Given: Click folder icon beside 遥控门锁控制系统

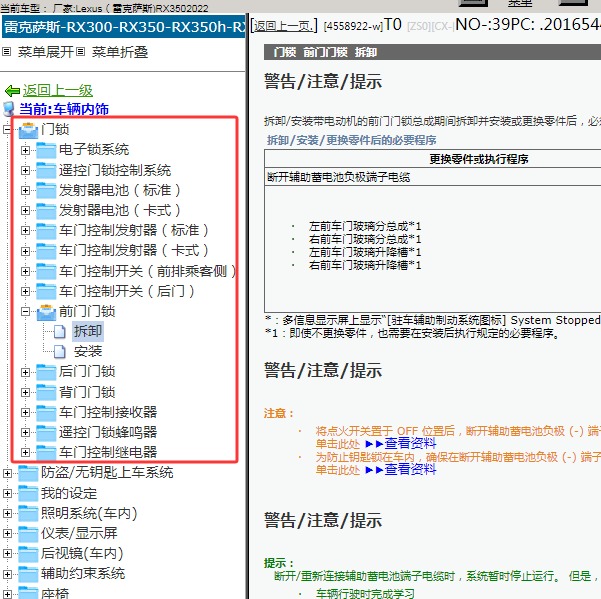Looking at the screenshot, I should (46, 170).
